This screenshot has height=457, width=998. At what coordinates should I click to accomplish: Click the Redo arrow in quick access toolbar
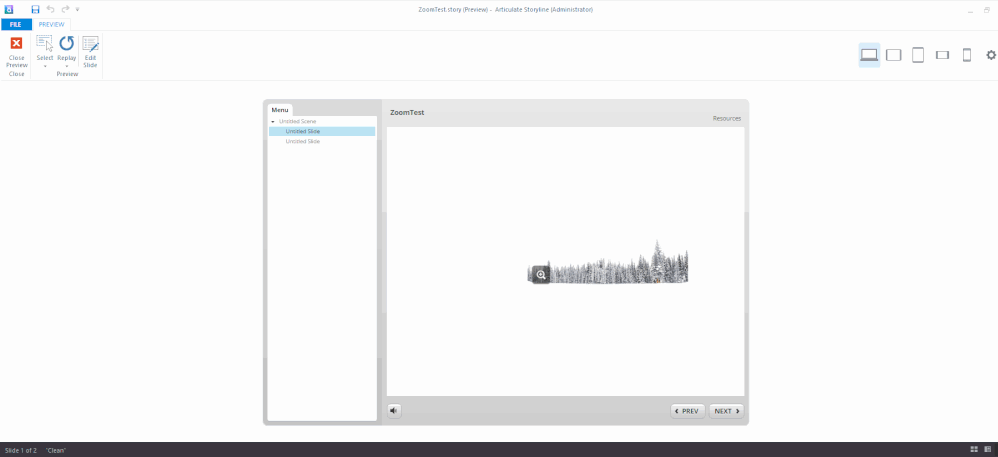click(x=65, y=9)
